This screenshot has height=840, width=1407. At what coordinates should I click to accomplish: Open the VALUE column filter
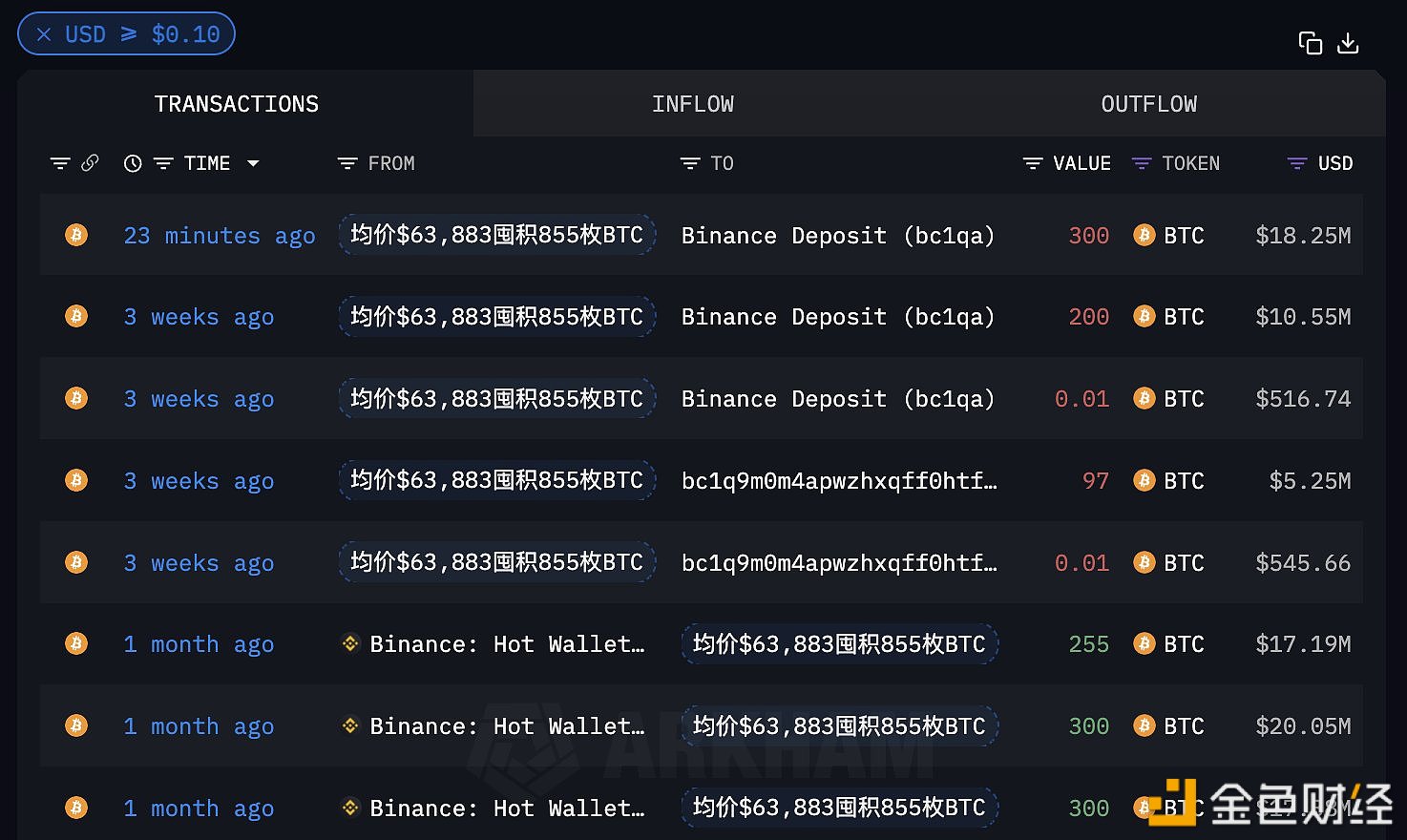point(1033,163)
